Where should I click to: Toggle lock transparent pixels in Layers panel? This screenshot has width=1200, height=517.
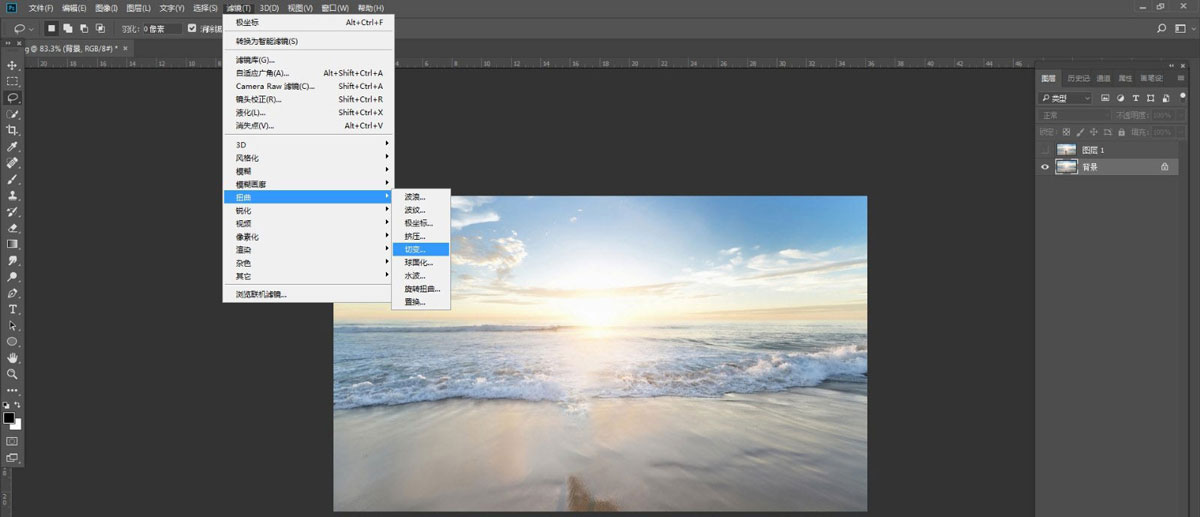[x=1066, y=132]
